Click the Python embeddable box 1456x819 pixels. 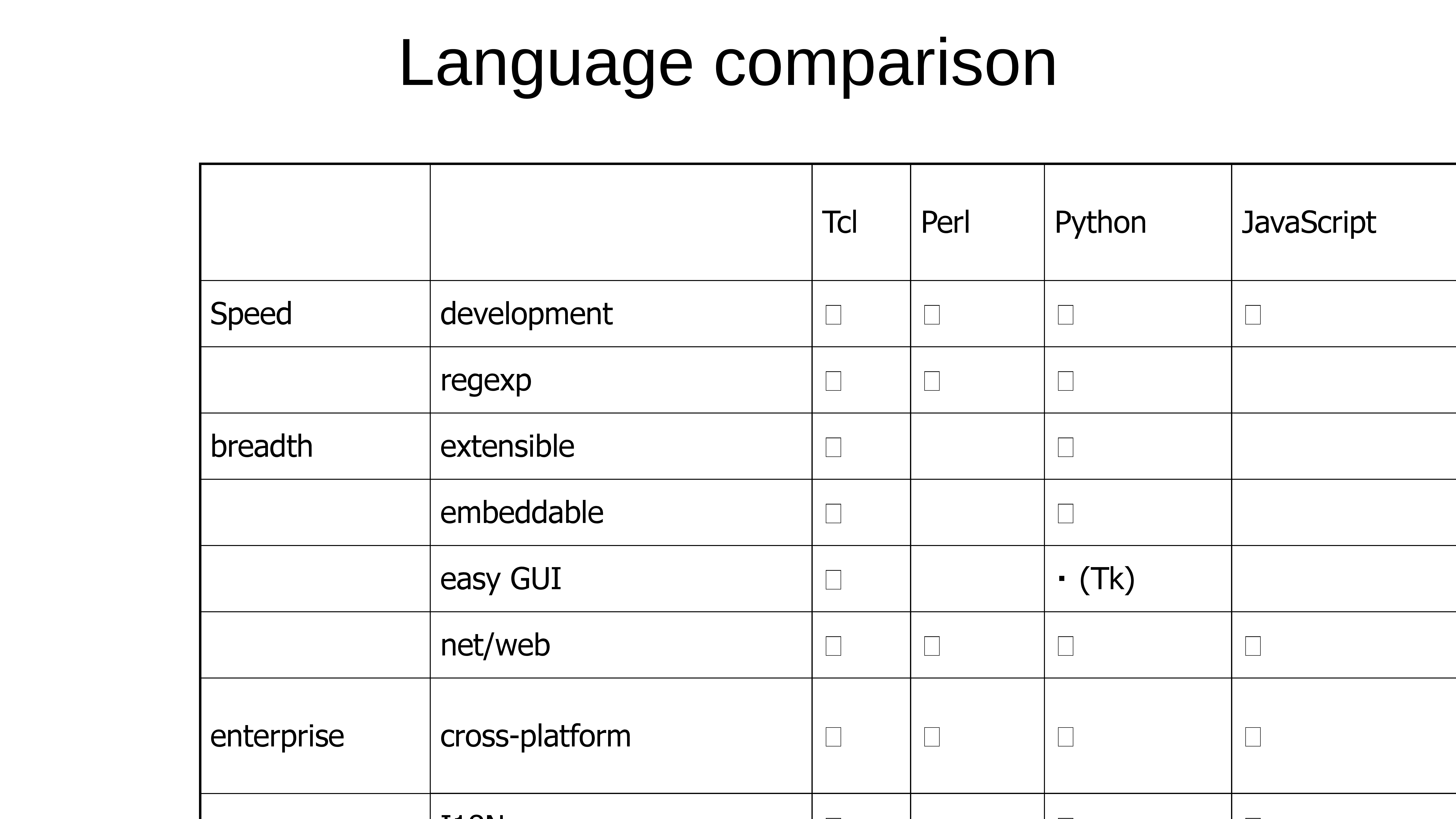(1066, 513)
